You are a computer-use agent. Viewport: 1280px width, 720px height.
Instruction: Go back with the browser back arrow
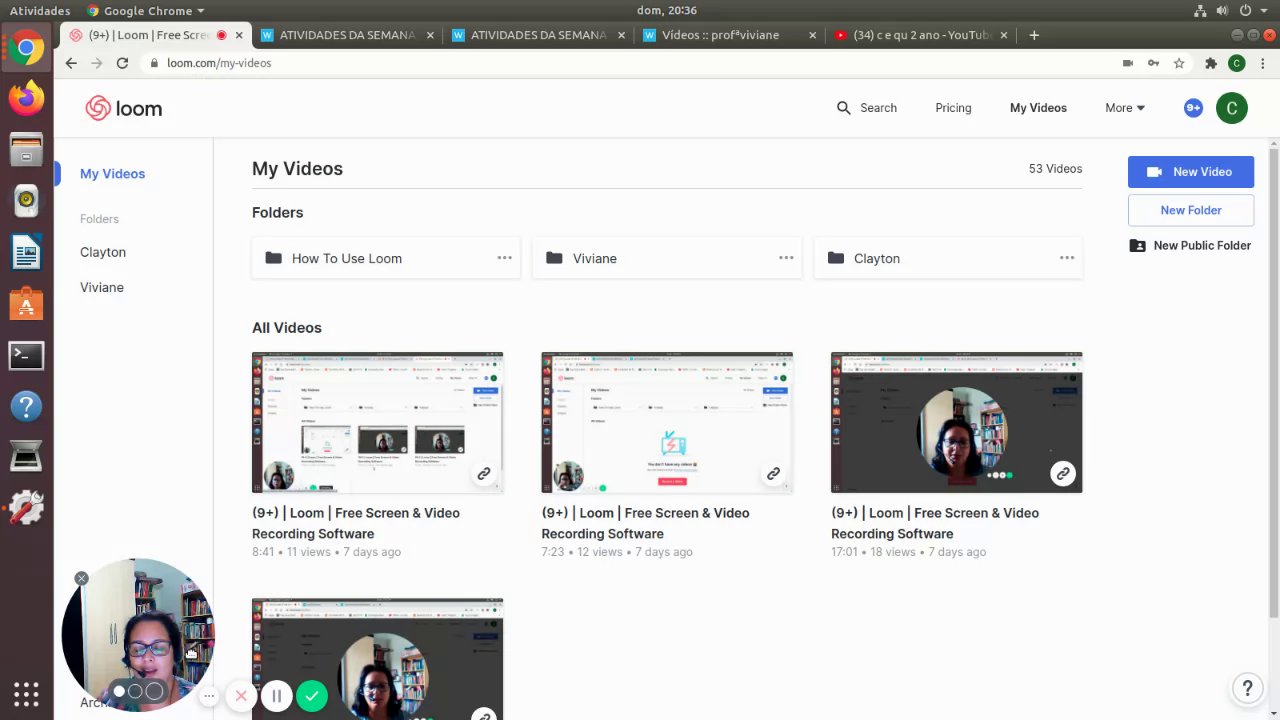point(70,63)
